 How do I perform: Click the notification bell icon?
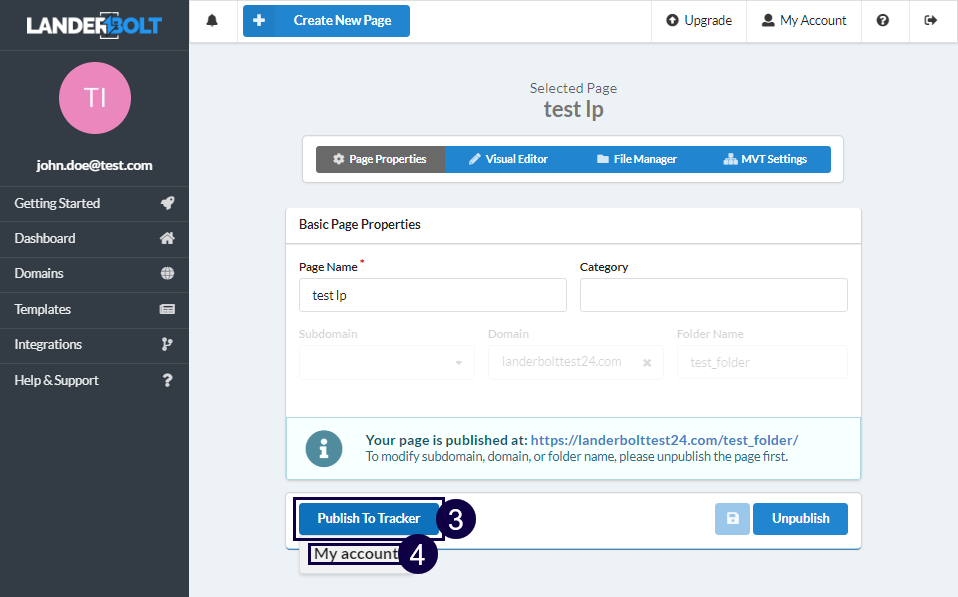(x=212, y=20)
